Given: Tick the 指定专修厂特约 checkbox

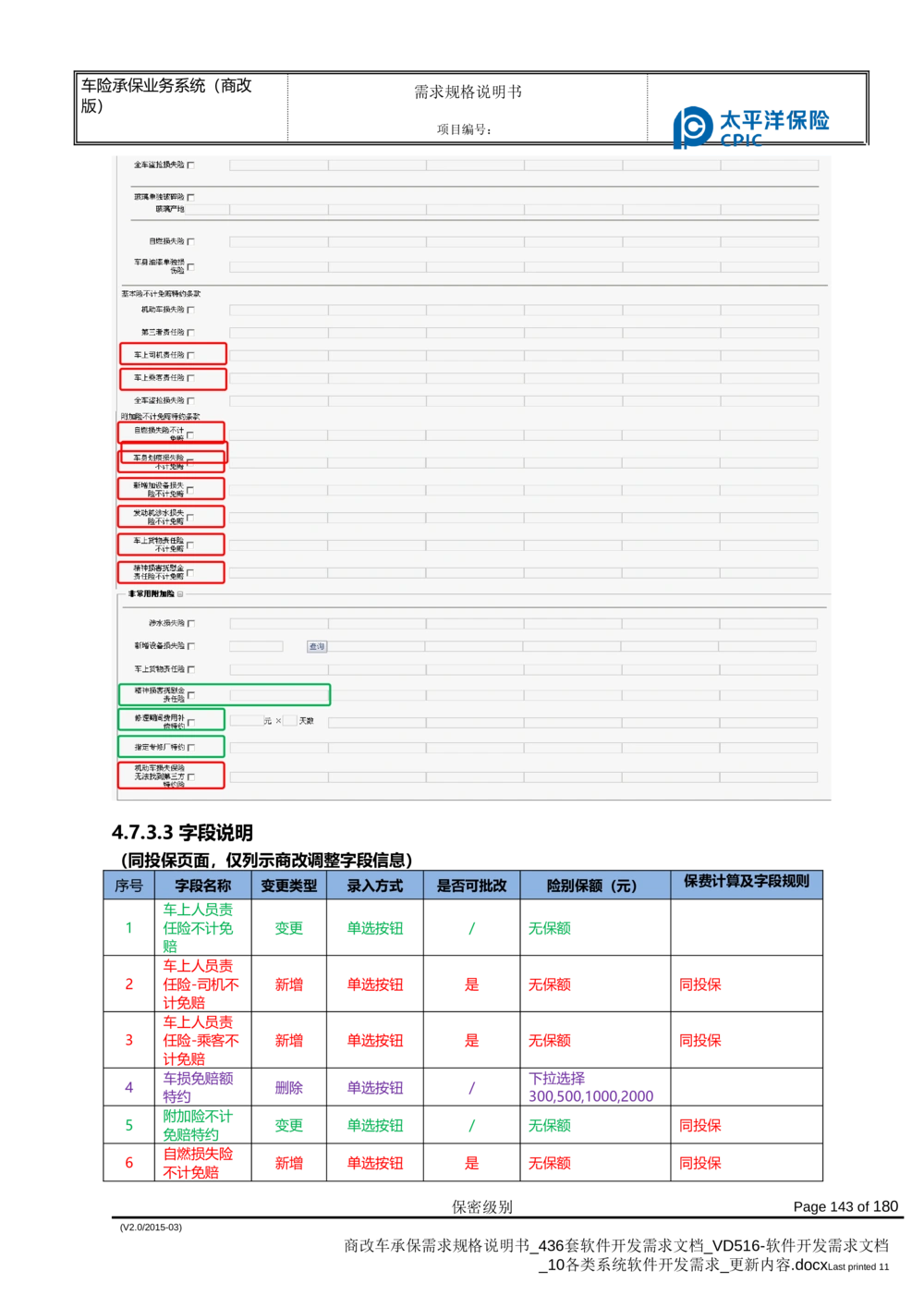Looking at the screenshot, I should (191, 747).
